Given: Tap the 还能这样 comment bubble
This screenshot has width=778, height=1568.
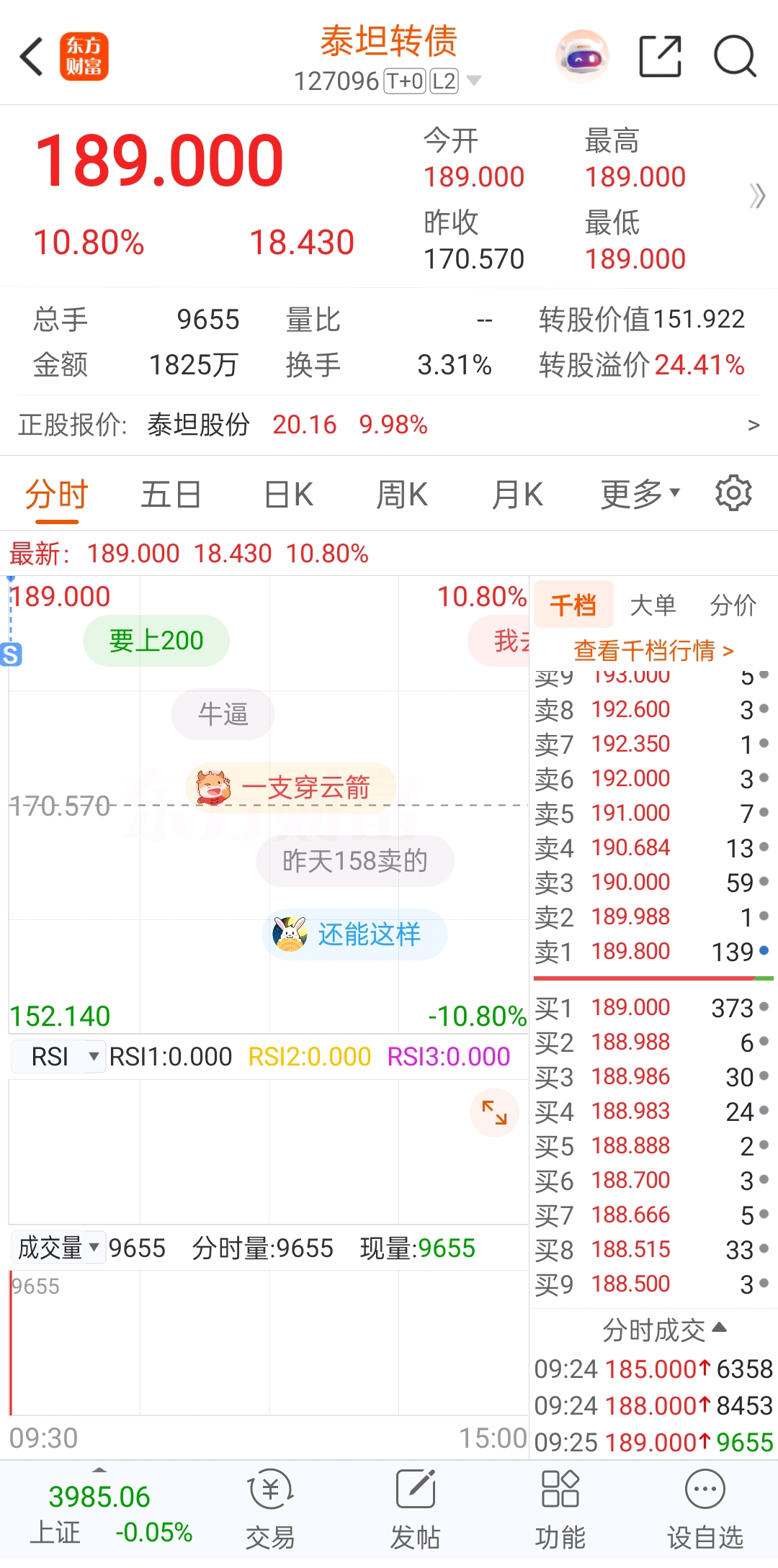Looking at the screenshot, I should pos(354,934).
